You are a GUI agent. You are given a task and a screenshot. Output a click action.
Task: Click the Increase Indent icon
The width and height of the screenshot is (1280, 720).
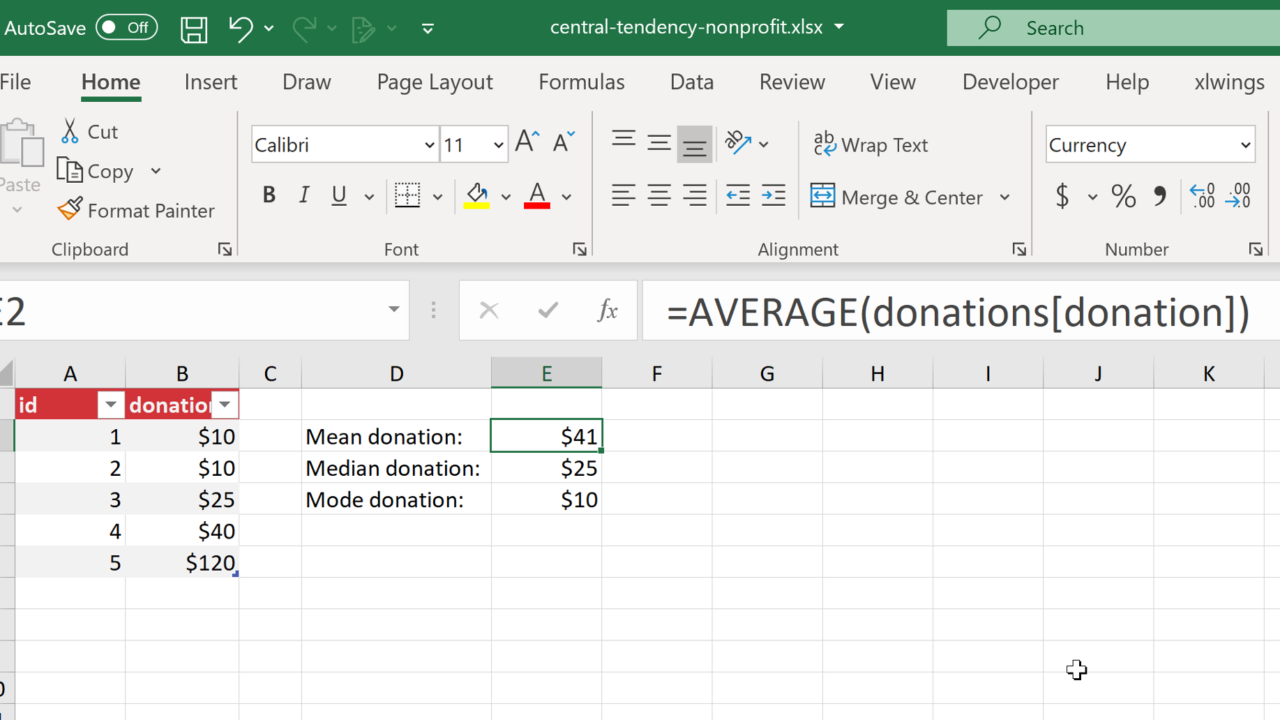773,196
